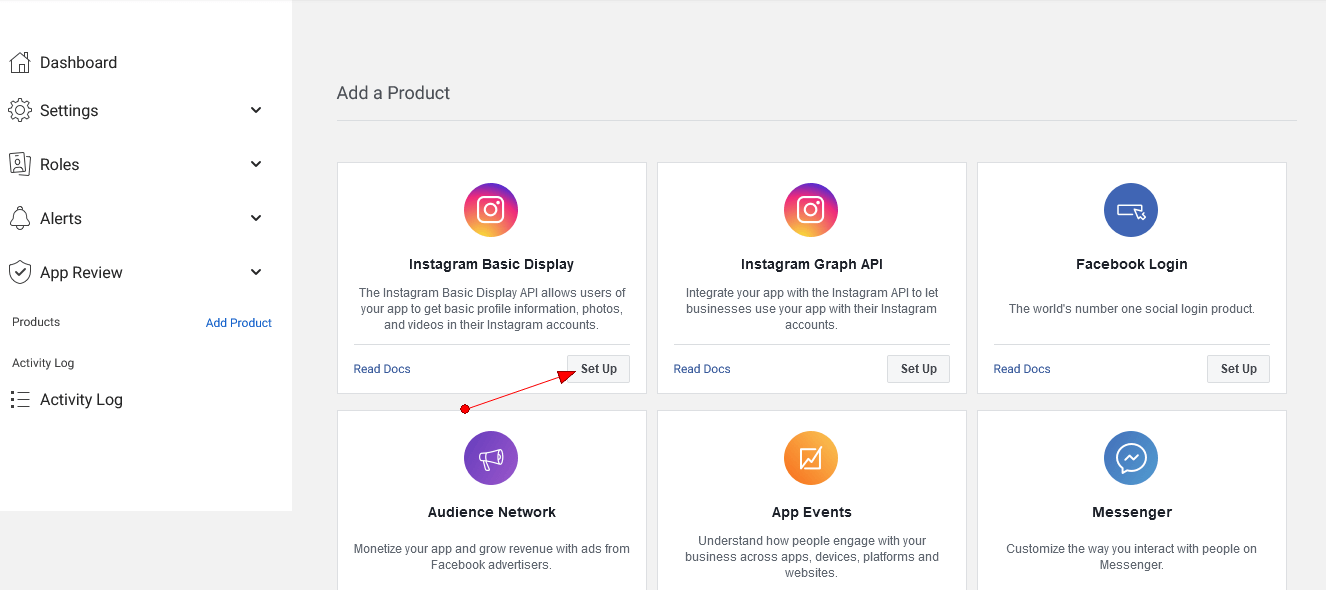The height and width of the screenshot is (590, 1326).
Task: Open Read Docs for Instagram Graph API
Action: (x=702, y=369)
